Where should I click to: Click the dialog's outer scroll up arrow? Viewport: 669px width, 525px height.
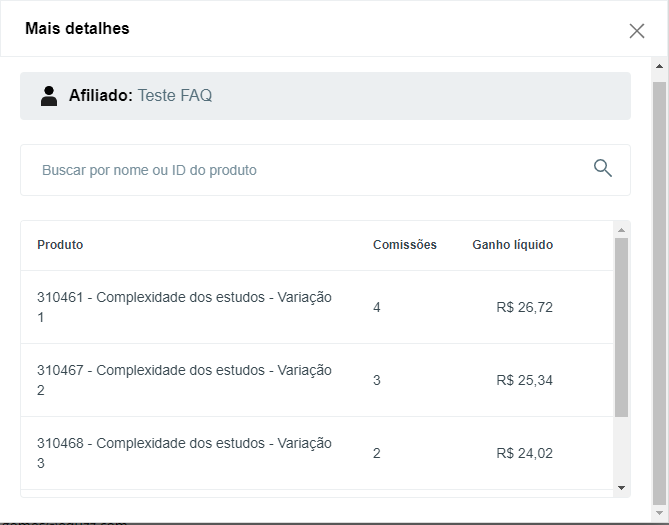[659, 67]
